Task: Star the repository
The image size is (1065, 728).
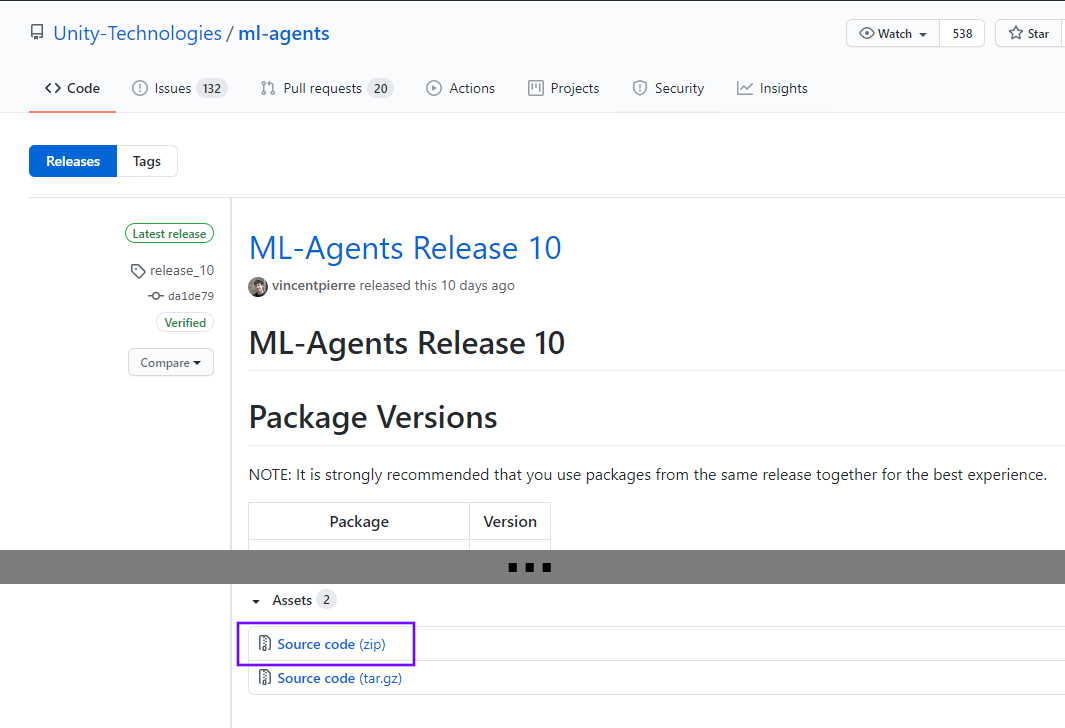Action: (x=1029, y=33)
